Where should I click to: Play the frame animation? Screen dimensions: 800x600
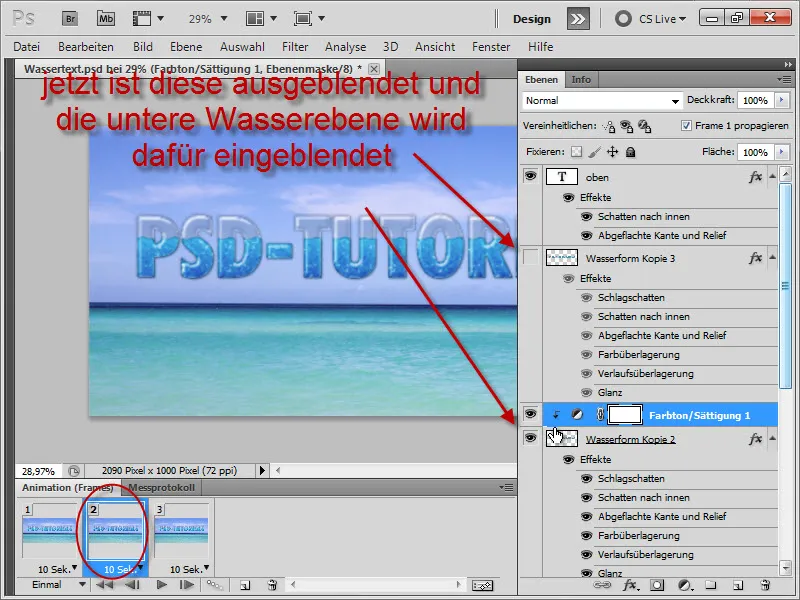pyautogui.click(x=162, y=585)
